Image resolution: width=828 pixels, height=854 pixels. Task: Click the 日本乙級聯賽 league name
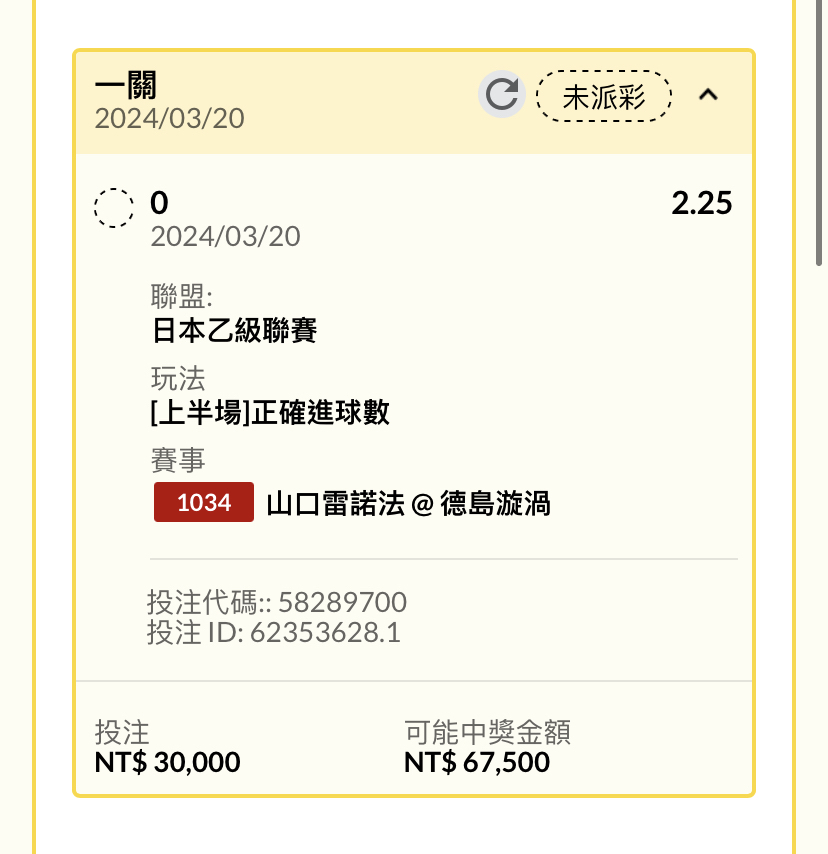[x=234, y=330]
